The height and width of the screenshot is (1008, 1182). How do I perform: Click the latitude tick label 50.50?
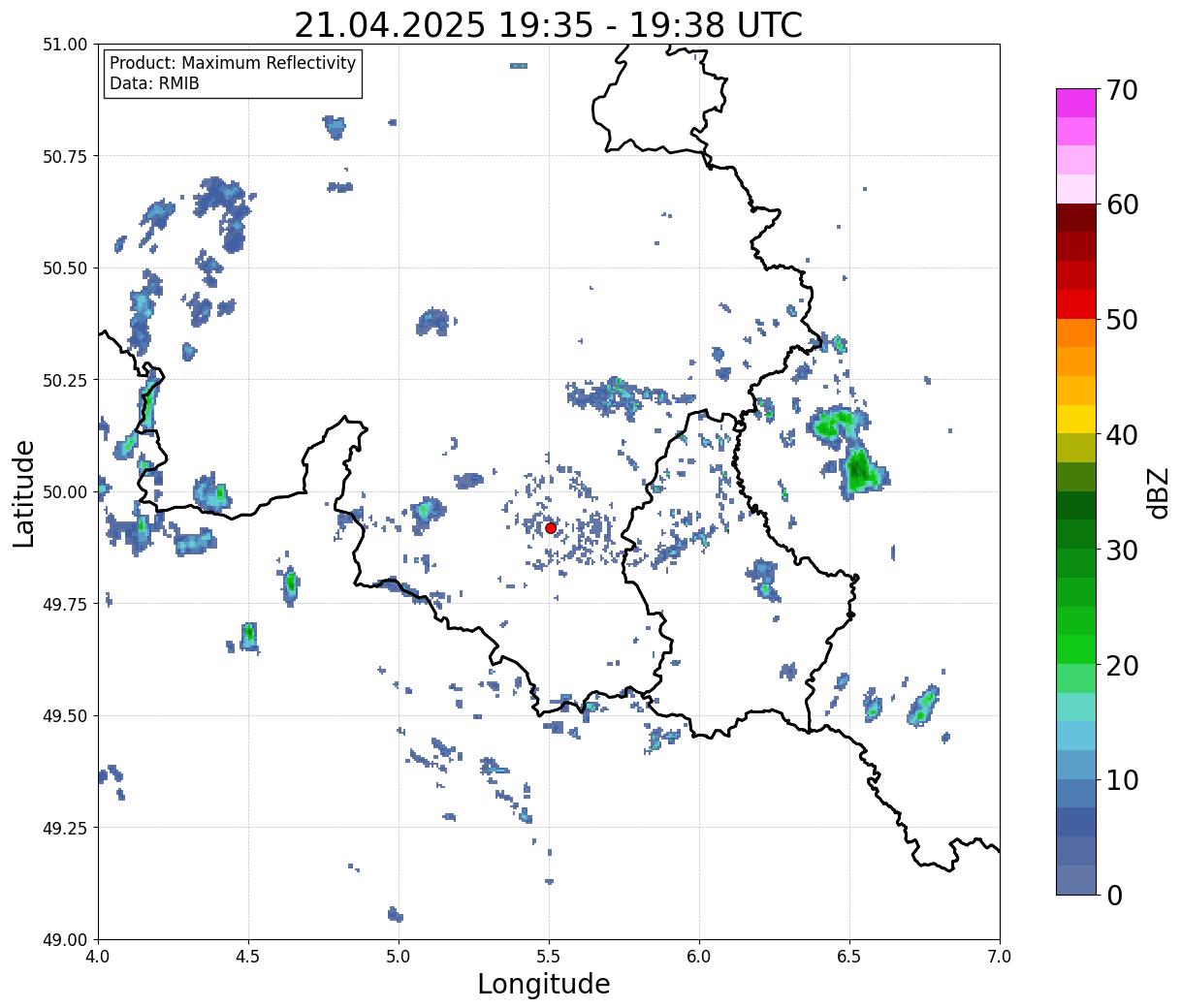click(x=65, y=268)
